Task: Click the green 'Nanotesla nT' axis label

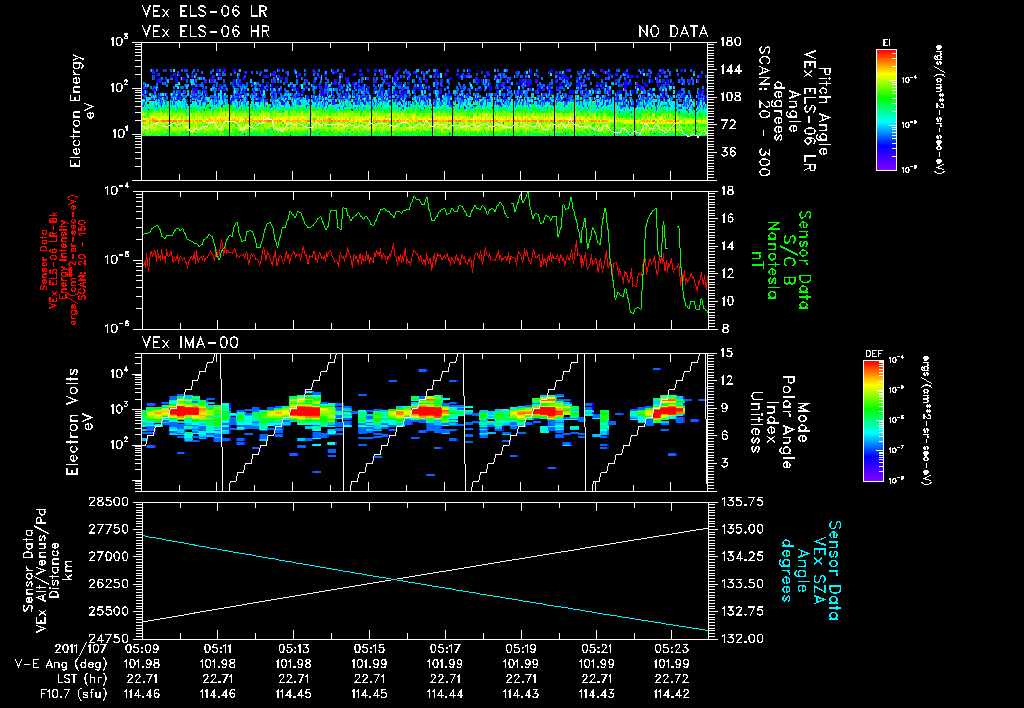Action: pos(767,260)
